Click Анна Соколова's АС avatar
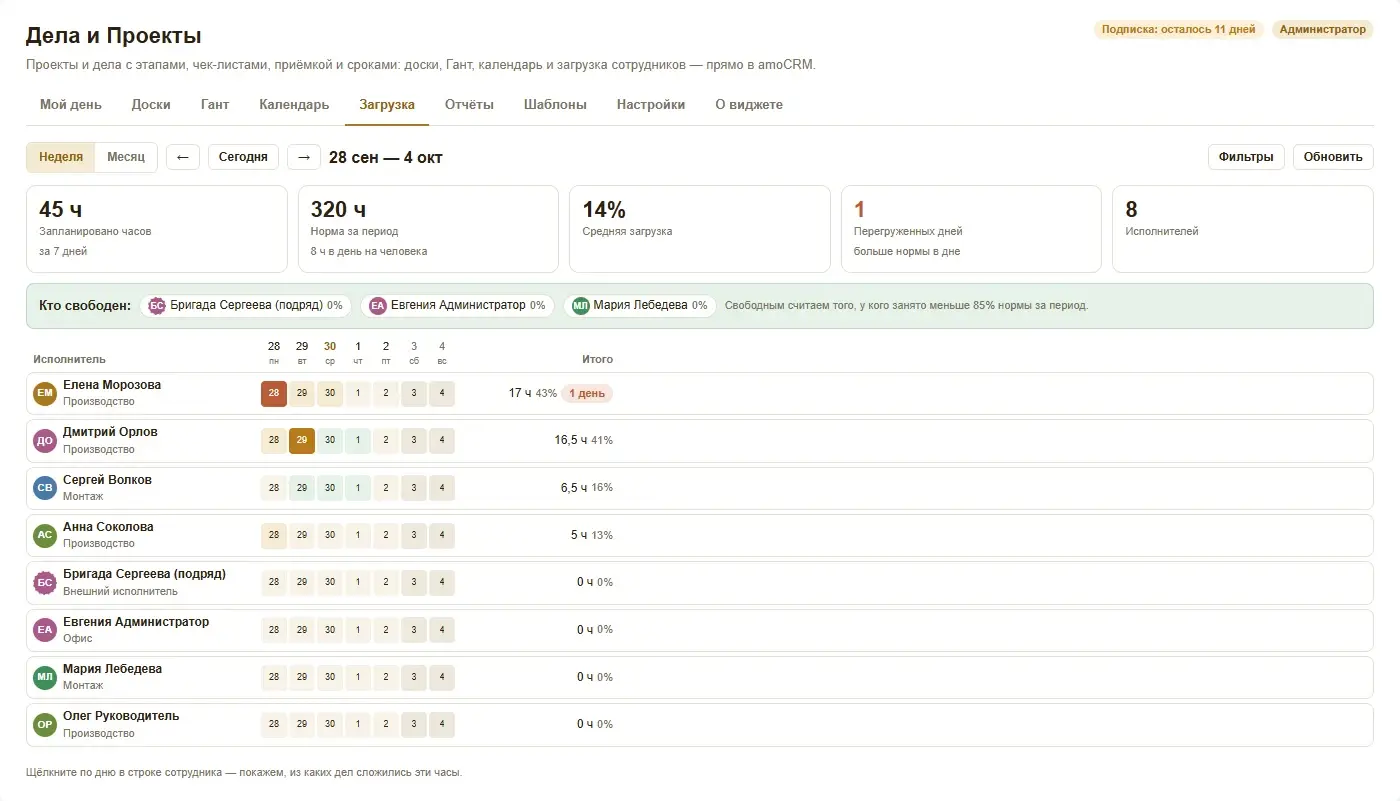The height and width of the screenshot is (801, 1400). (44, 535)
